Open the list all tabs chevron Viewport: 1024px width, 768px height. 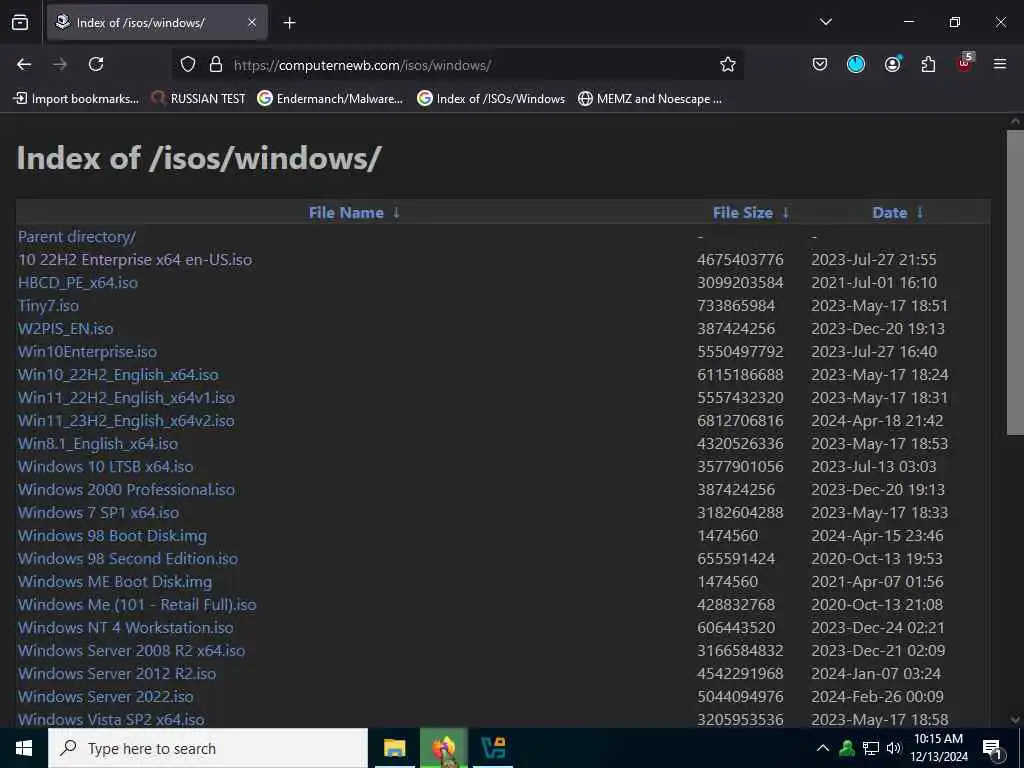[x=825, y=22]
